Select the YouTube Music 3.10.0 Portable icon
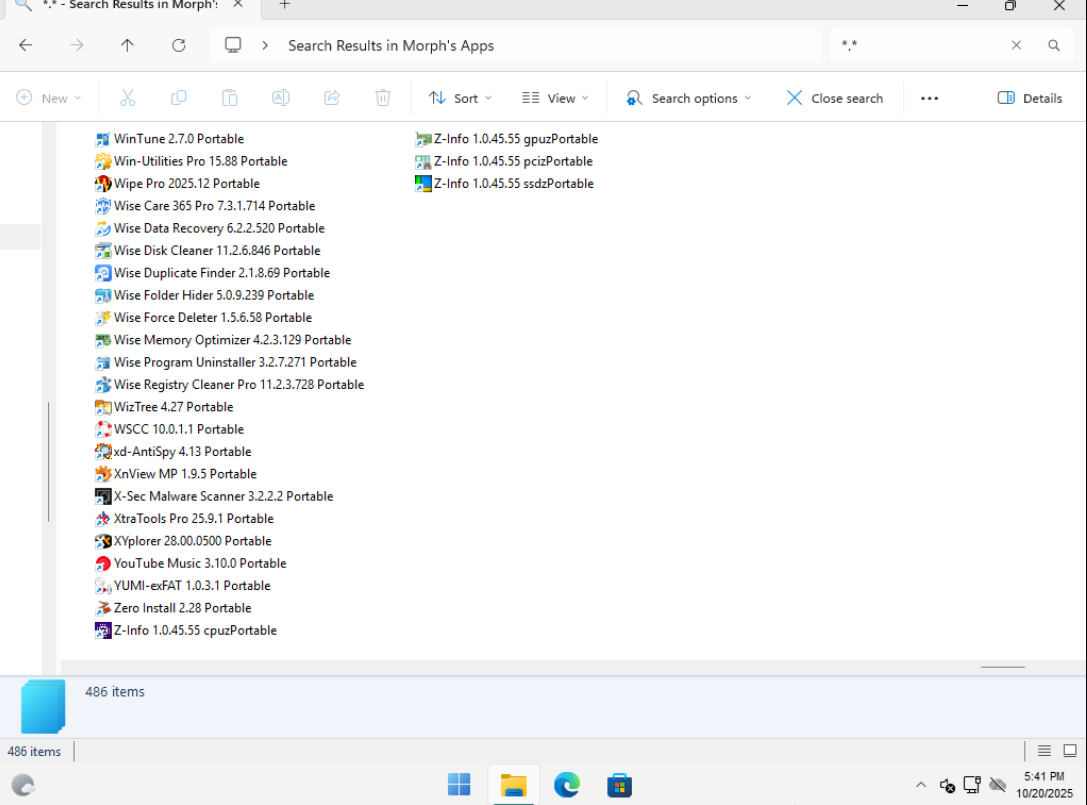The height and width of the screenshot is (805, 1087). (103, 564)
